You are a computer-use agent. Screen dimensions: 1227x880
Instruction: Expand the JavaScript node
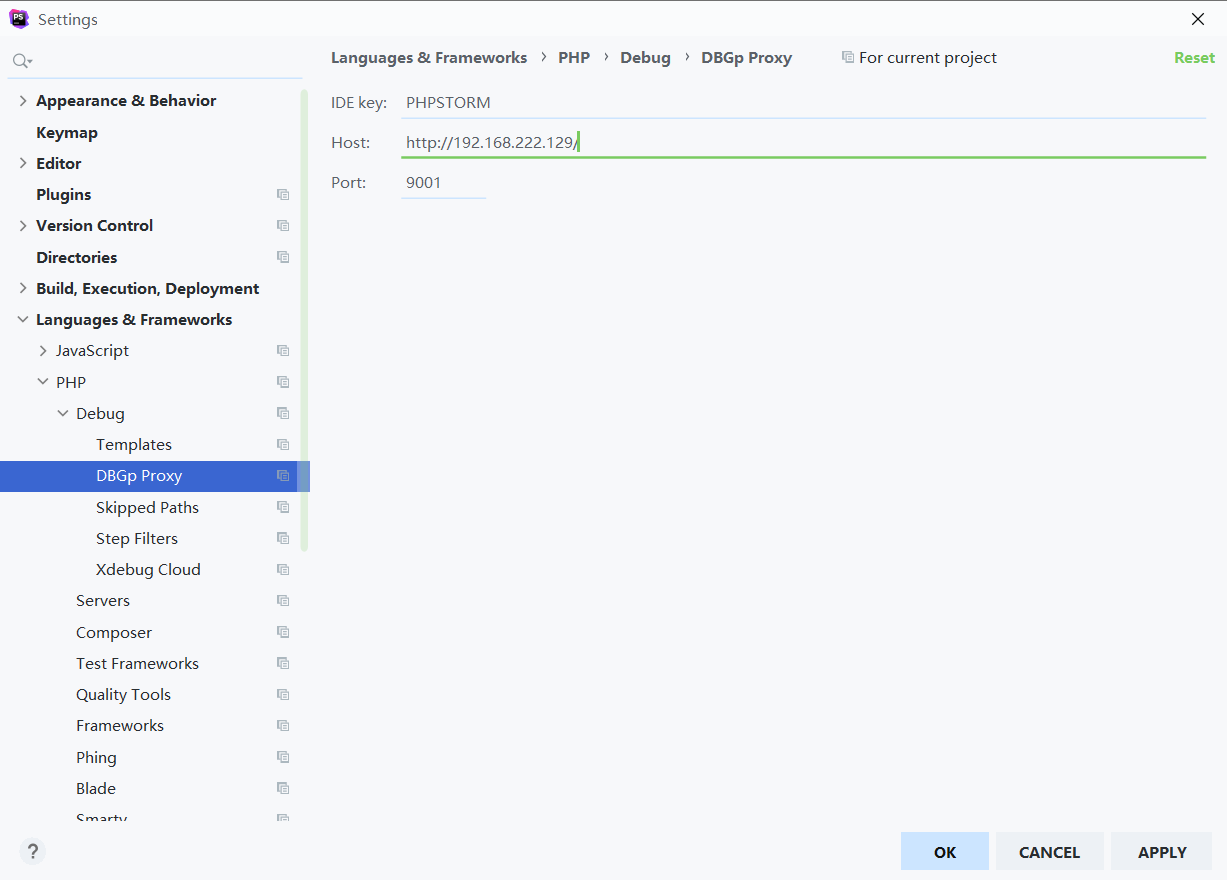pos(43,351)
